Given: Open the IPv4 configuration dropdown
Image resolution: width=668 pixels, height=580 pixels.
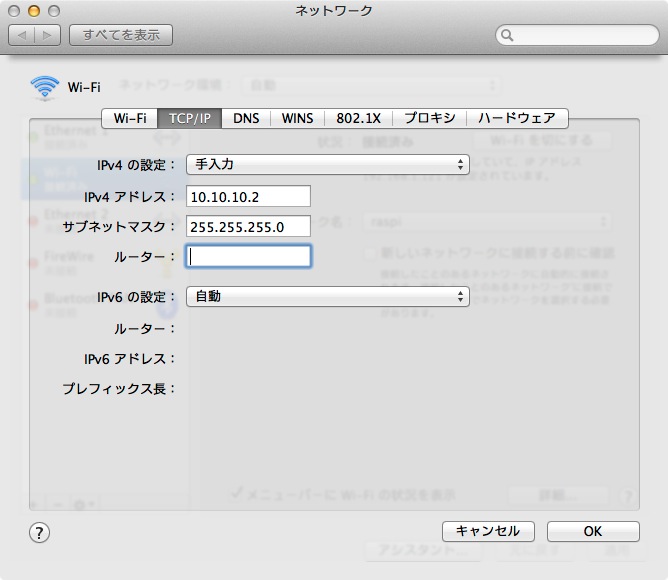Looking at the screenshot, I should (328, 164).
